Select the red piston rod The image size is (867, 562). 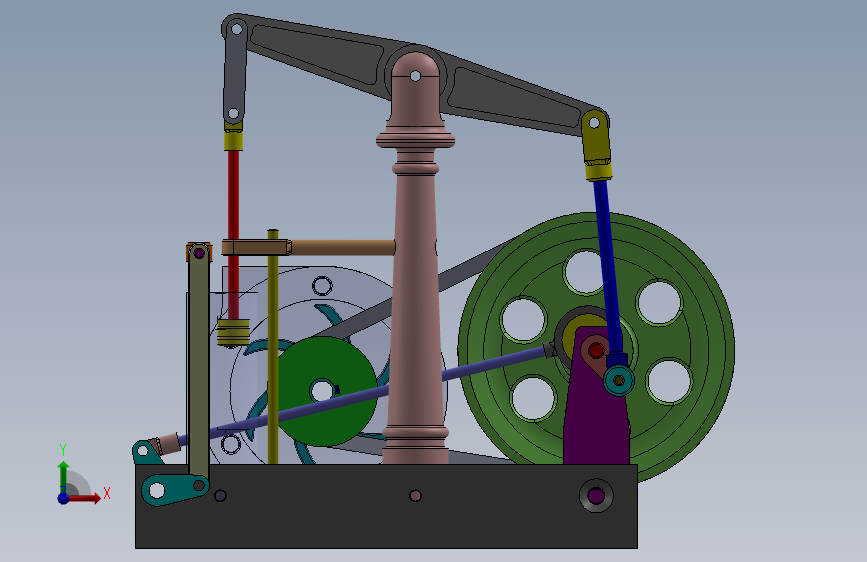[233, 235]
